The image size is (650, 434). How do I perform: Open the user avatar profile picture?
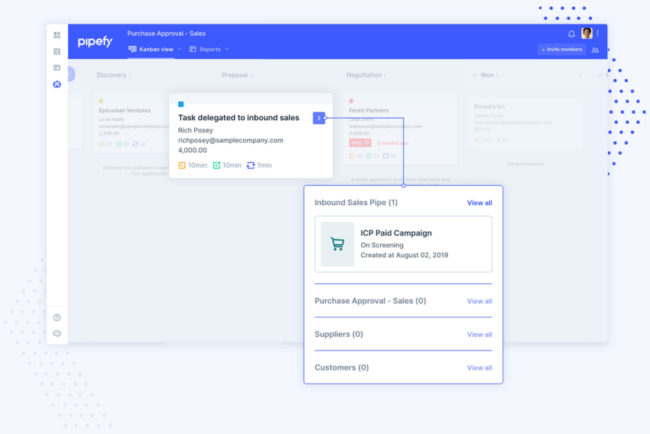[587, 33]
